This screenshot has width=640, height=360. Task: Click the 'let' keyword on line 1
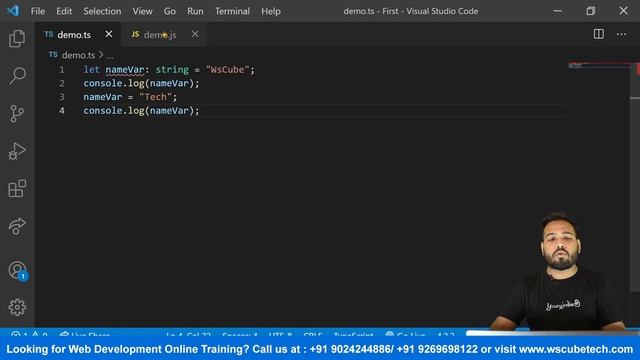tap(91, 70)
